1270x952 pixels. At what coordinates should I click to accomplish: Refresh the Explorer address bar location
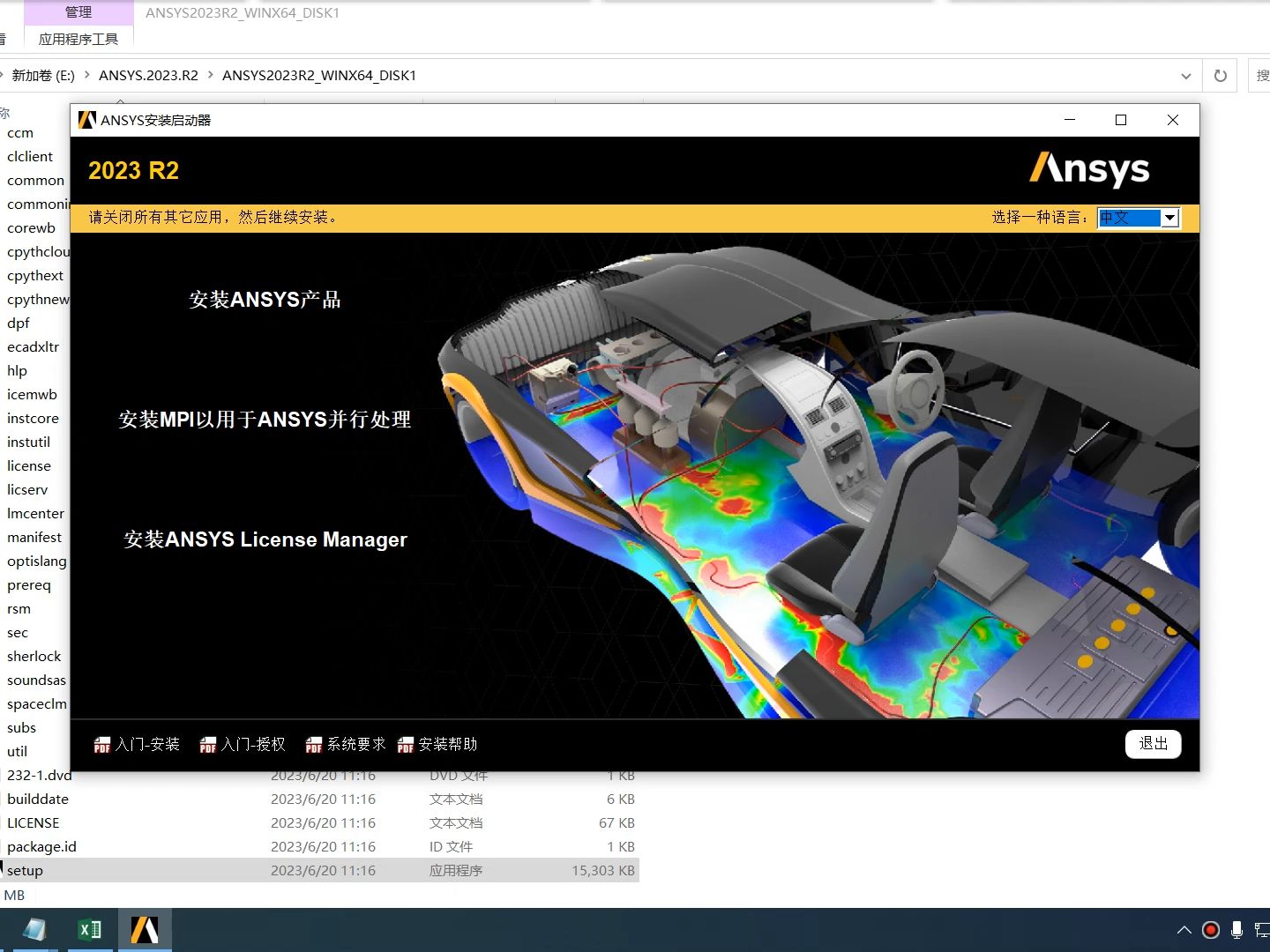(x=1221, y=76)
